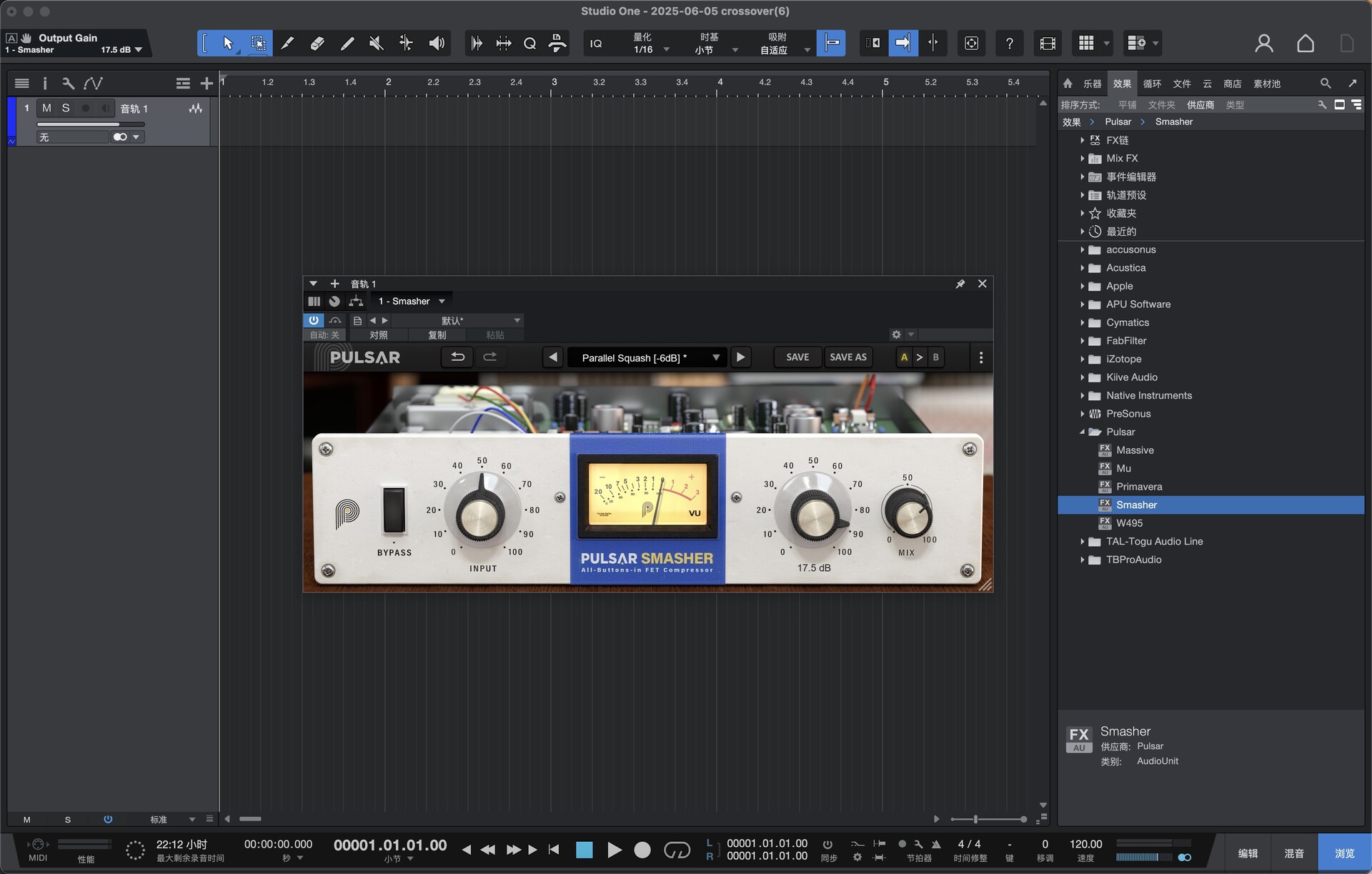Click 对照 compare button
The width and height of the screenshot is (1372, 874).
(379, 334)
